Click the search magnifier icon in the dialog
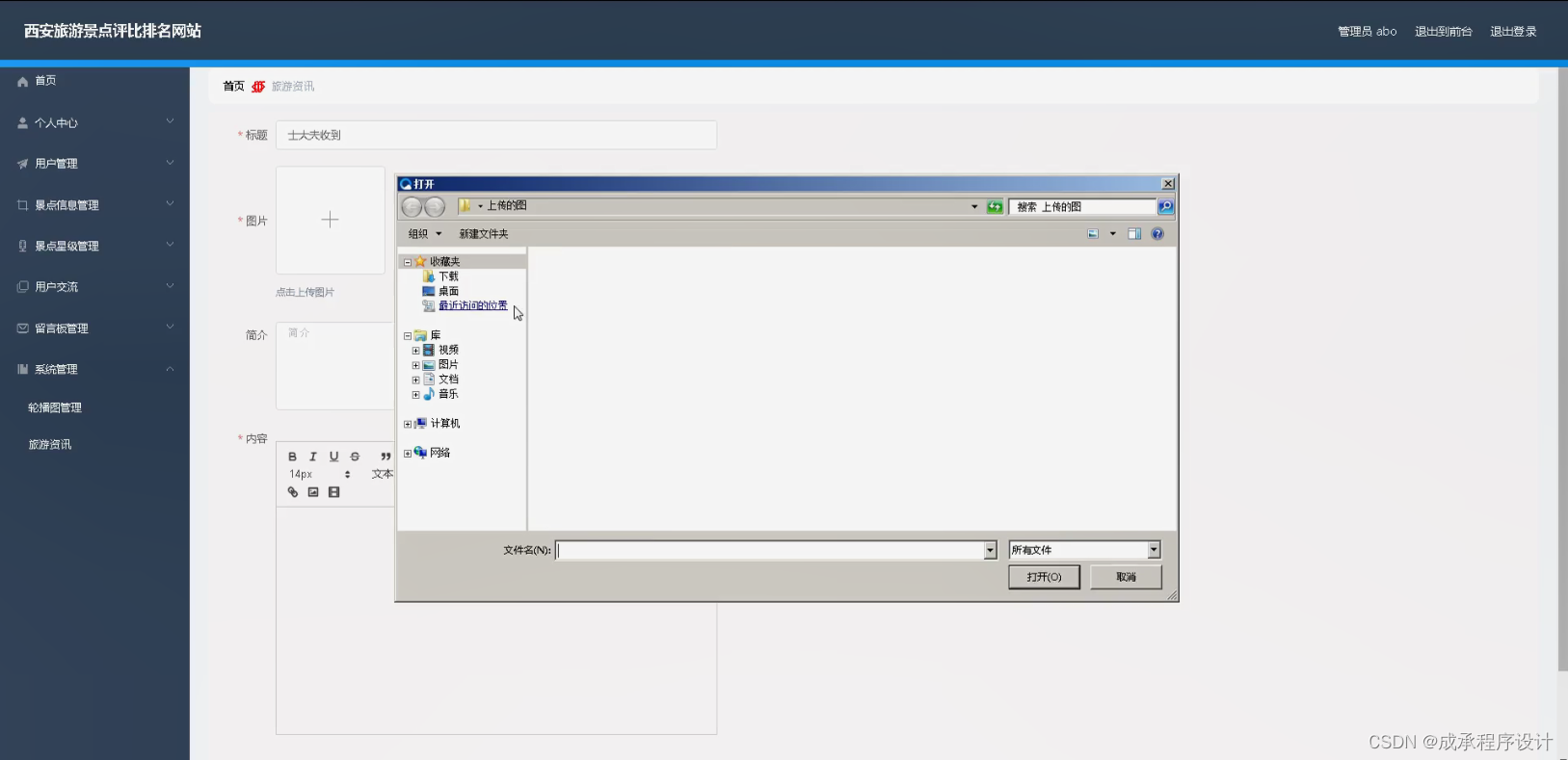The height and width of the screenshot is (760, 1568). point(1165,206)
